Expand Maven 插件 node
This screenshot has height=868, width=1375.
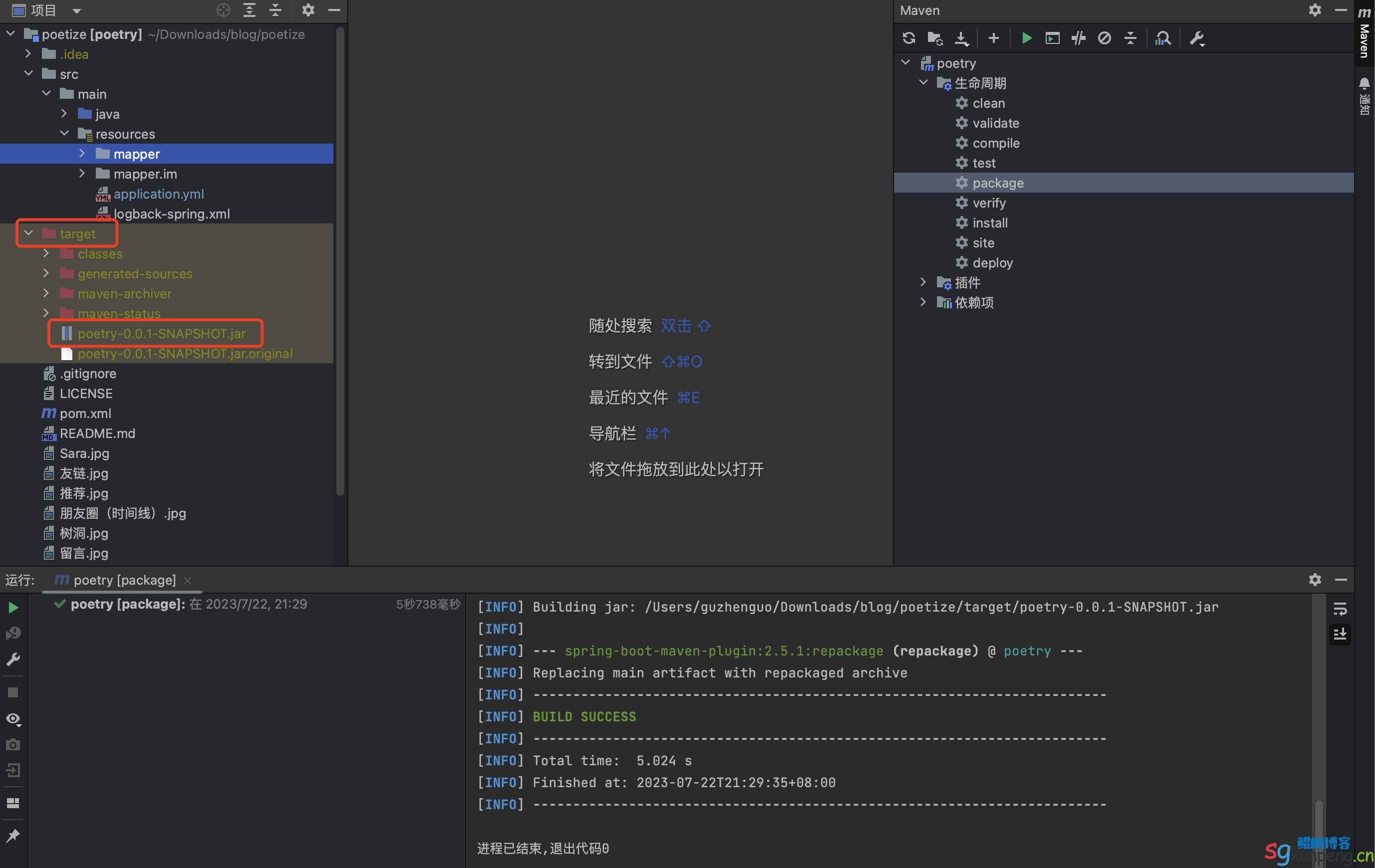click(923, 282)
